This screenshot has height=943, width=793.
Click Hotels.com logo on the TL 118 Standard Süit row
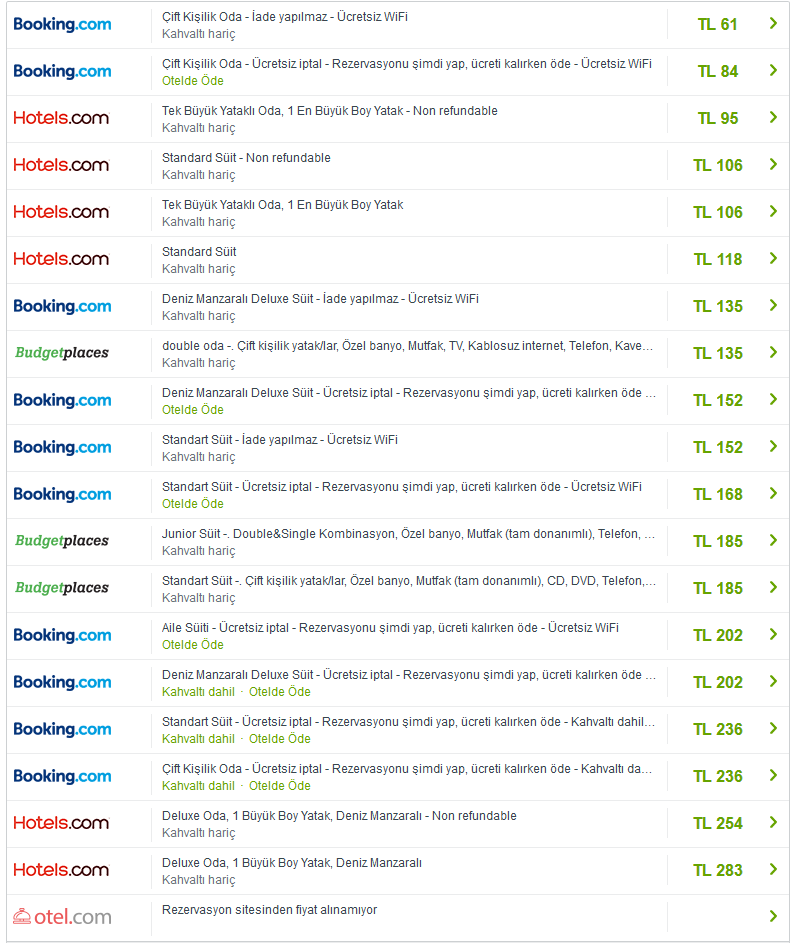61,259
